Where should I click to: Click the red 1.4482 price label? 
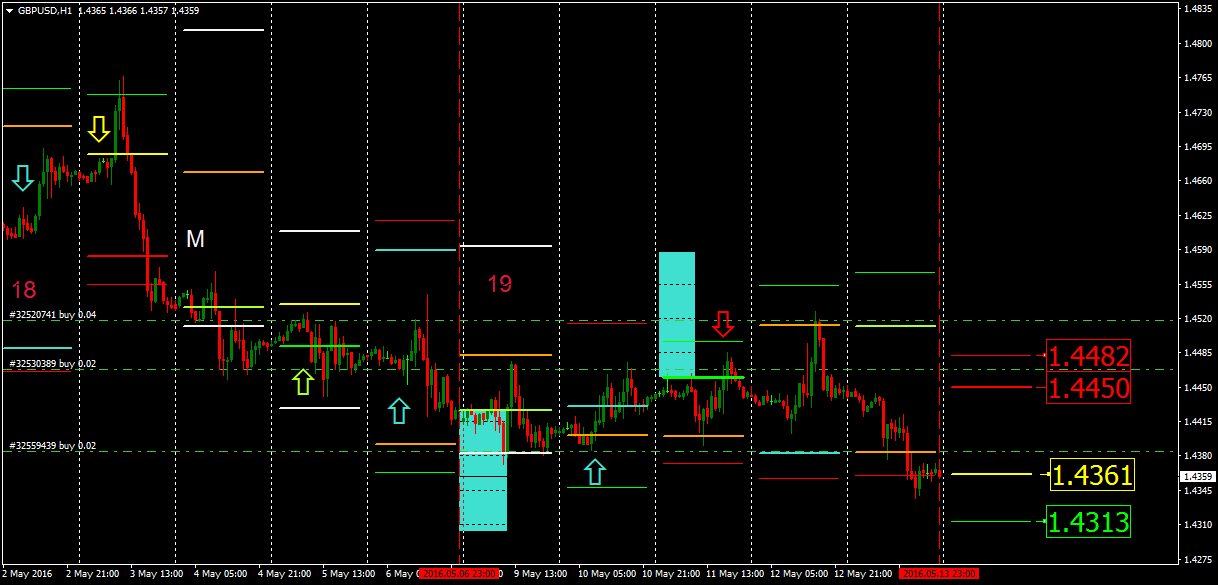(x=1089, y=355)
